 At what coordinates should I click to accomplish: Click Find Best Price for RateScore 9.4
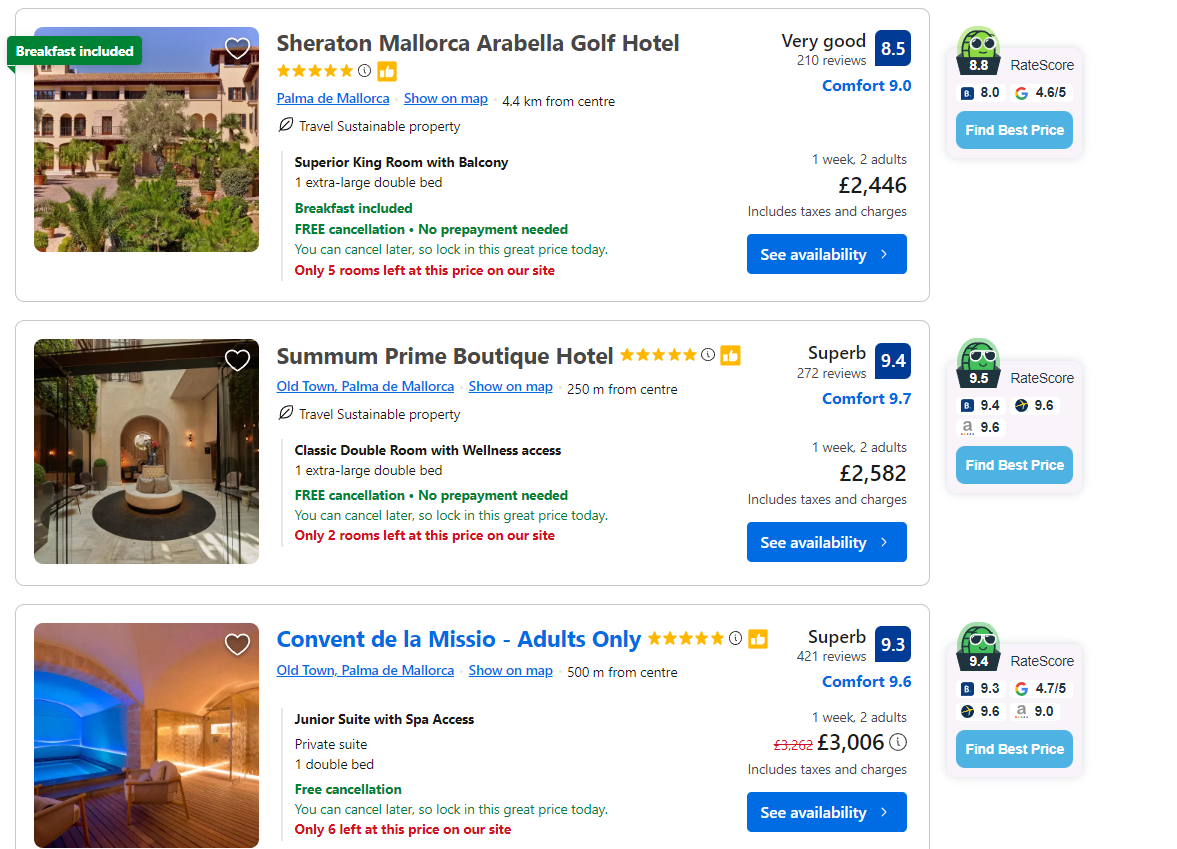(1014, 749)
